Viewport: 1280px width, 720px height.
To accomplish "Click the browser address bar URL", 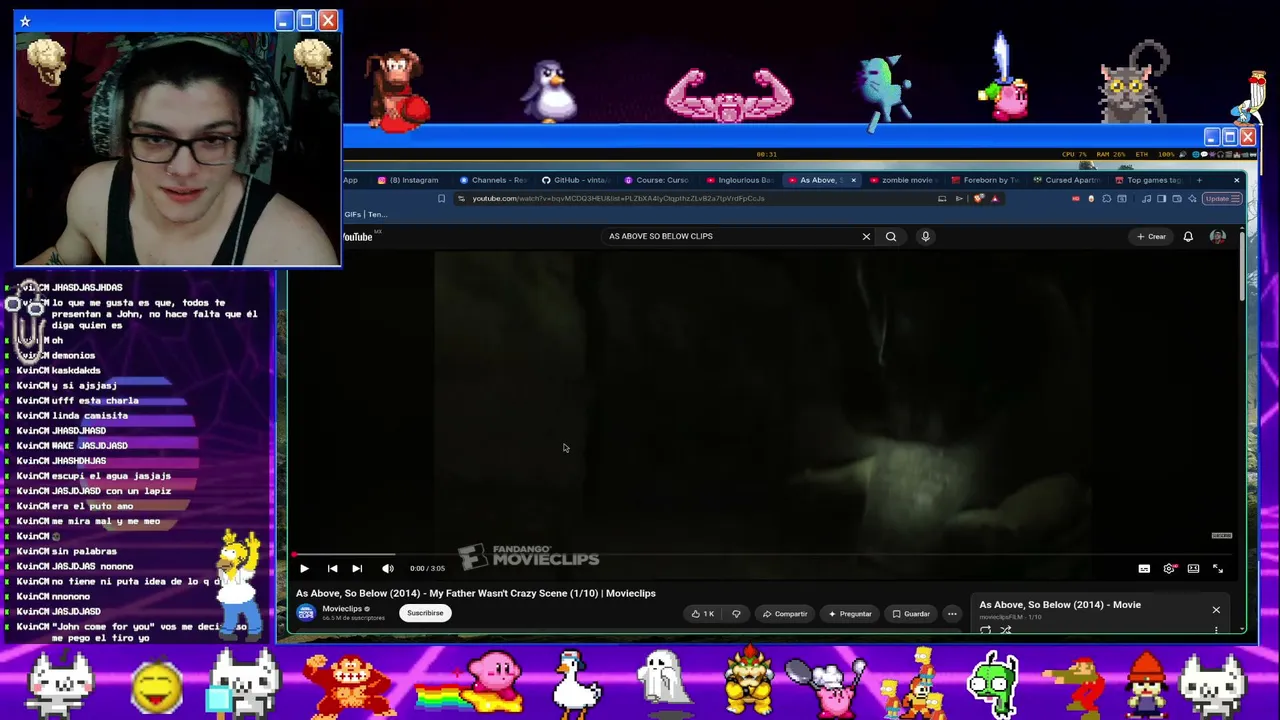I will coord(618,198).
